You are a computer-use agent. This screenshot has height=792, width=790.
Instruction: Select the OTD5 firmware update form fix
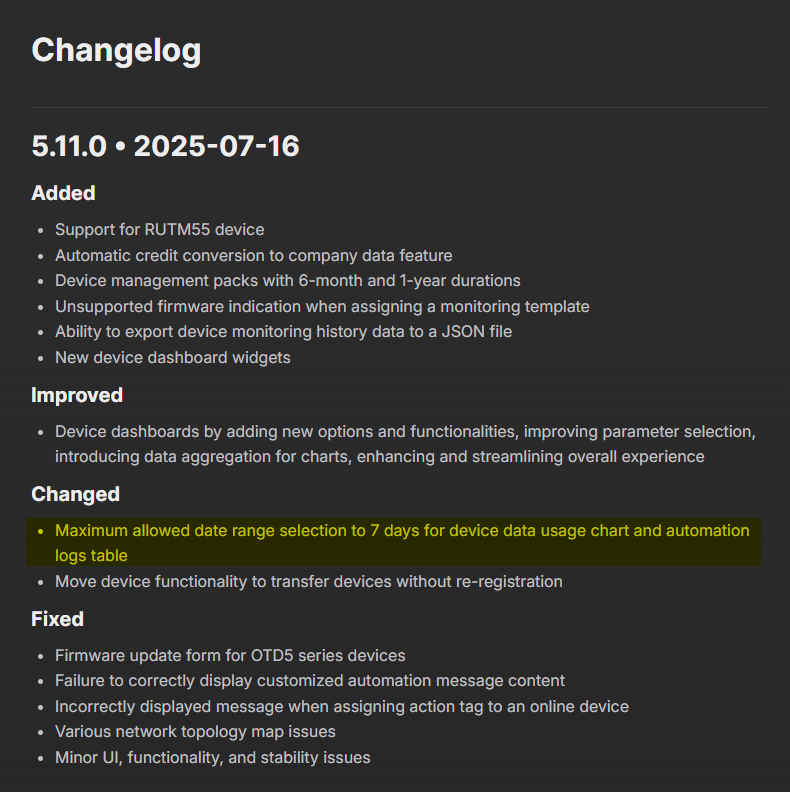click(230, 656)
